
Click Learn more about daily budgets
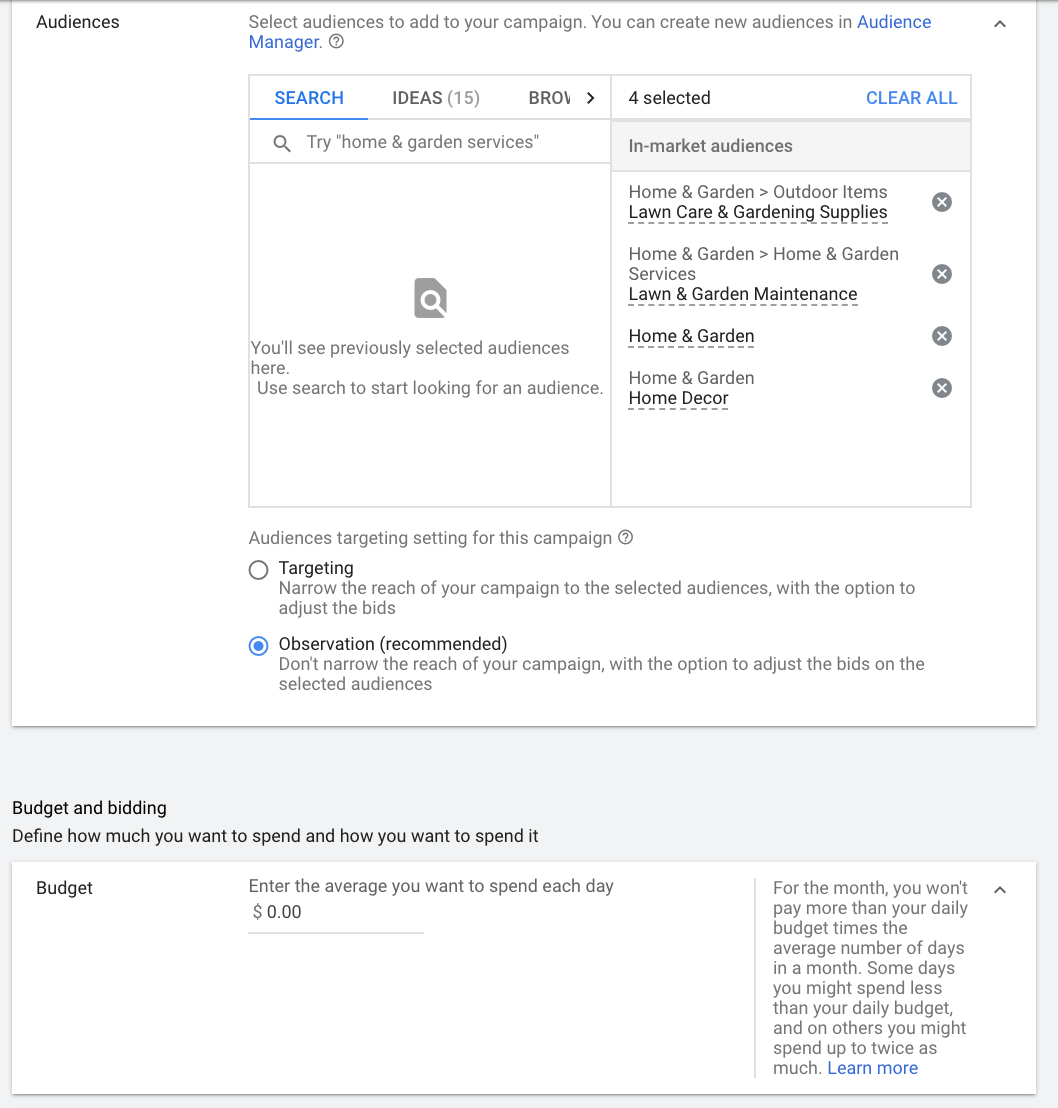point(871,1067)
